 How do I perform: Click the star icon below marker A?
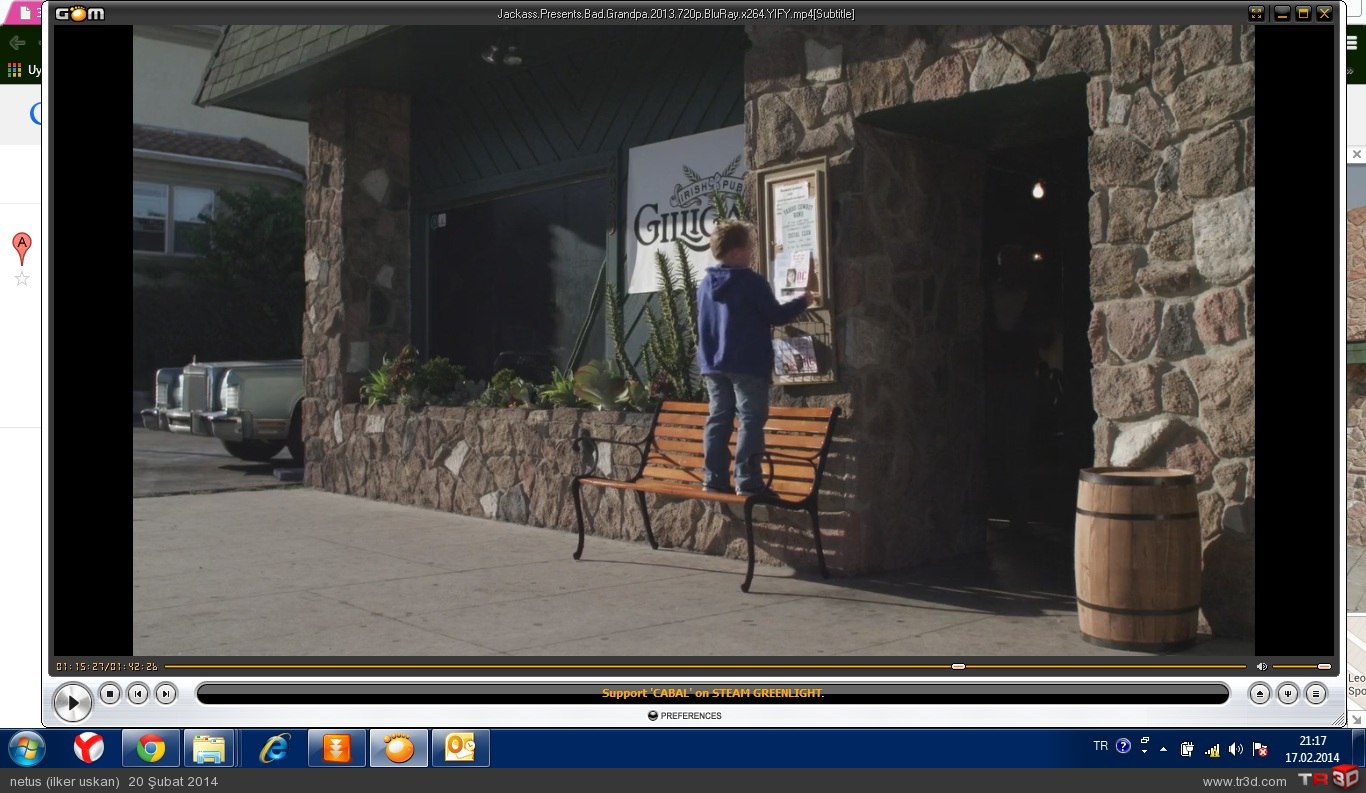[22, 279]
